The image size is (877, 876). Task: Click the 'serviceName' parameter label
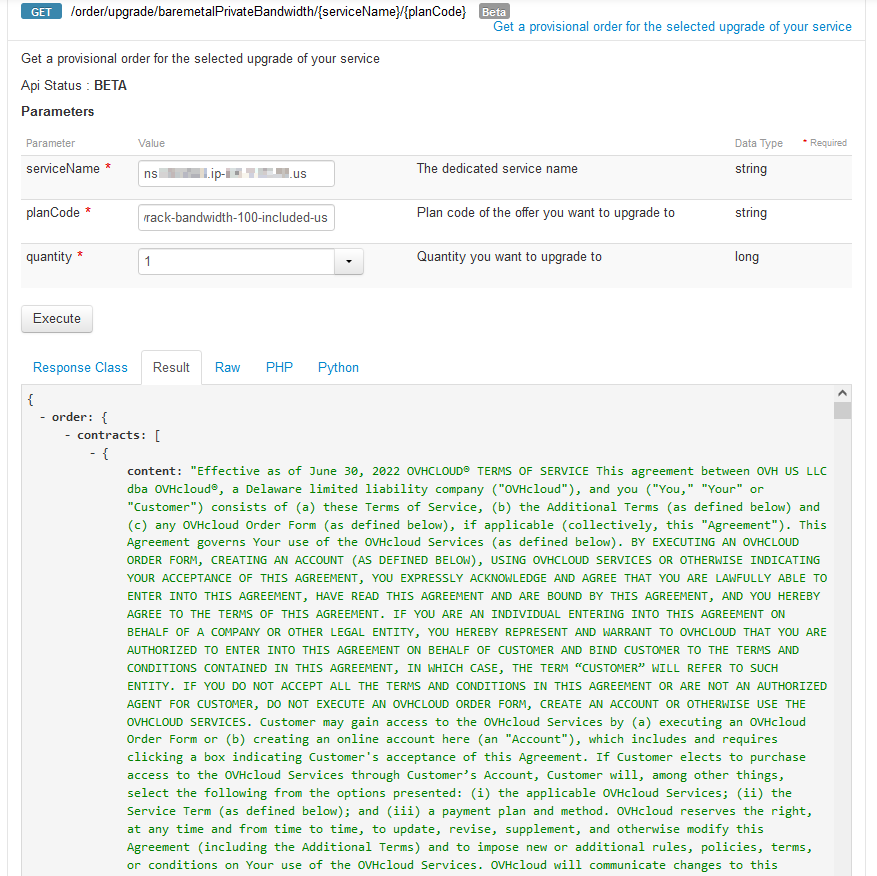point(63,168)
